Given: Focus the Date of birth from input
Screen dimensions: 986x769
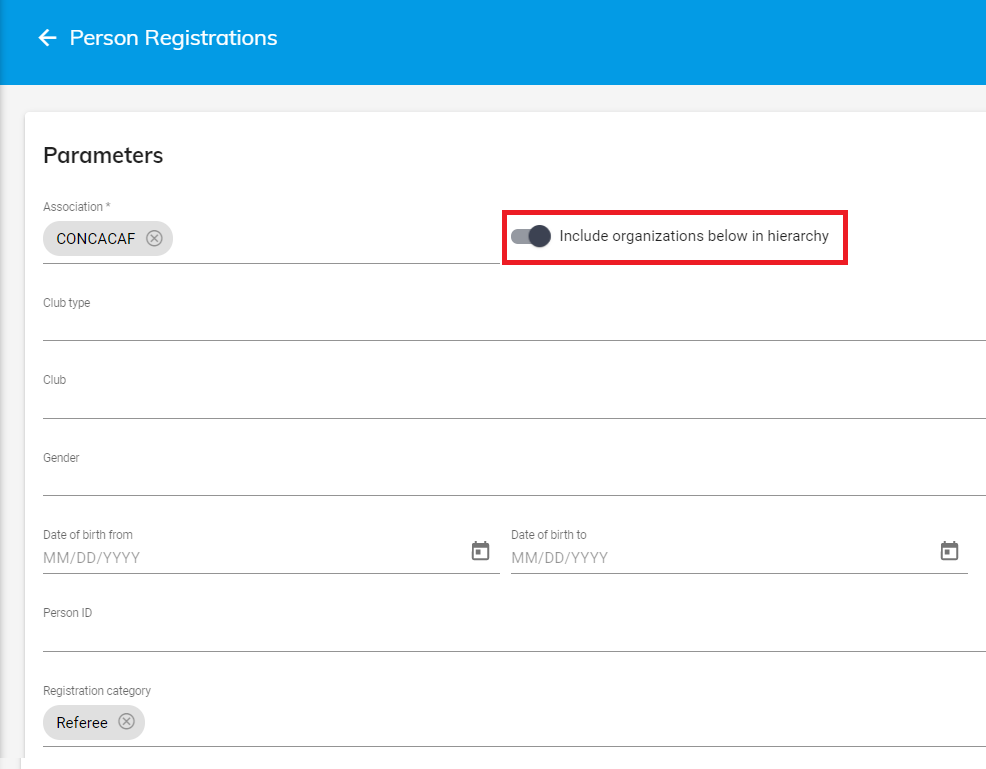Looking at the screenshot, I should coord(250,557).
